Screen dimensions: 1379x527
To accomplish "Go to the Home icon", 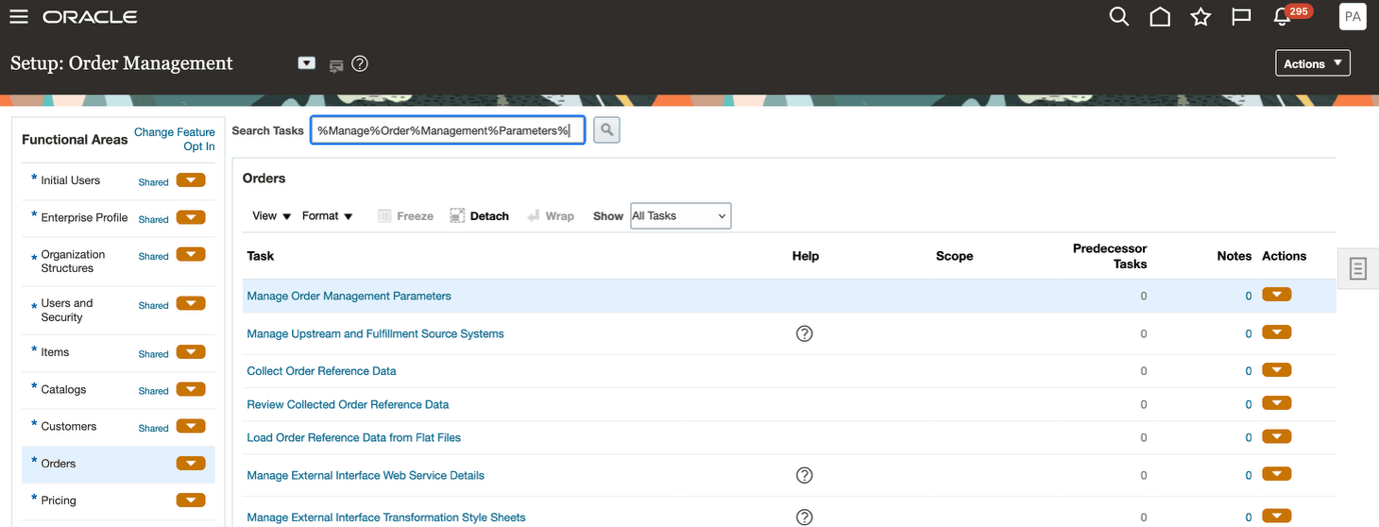I will (x=1160, y=17).
